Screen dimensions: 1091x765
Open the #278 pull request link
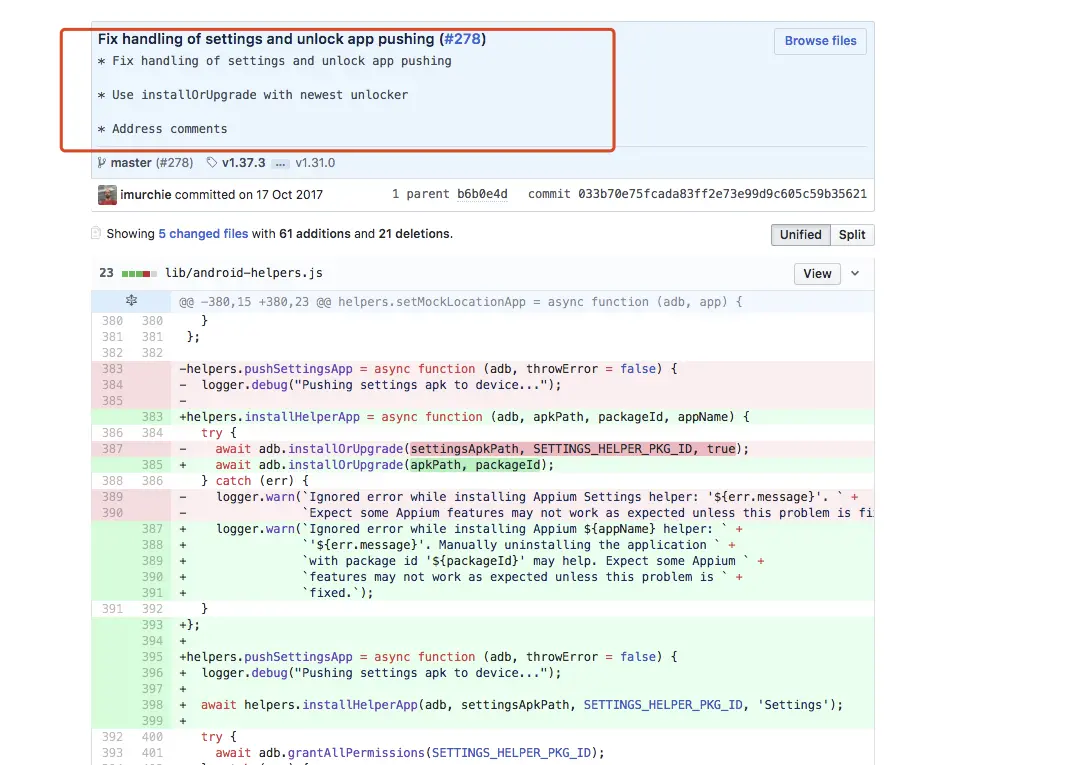(462, 39)
